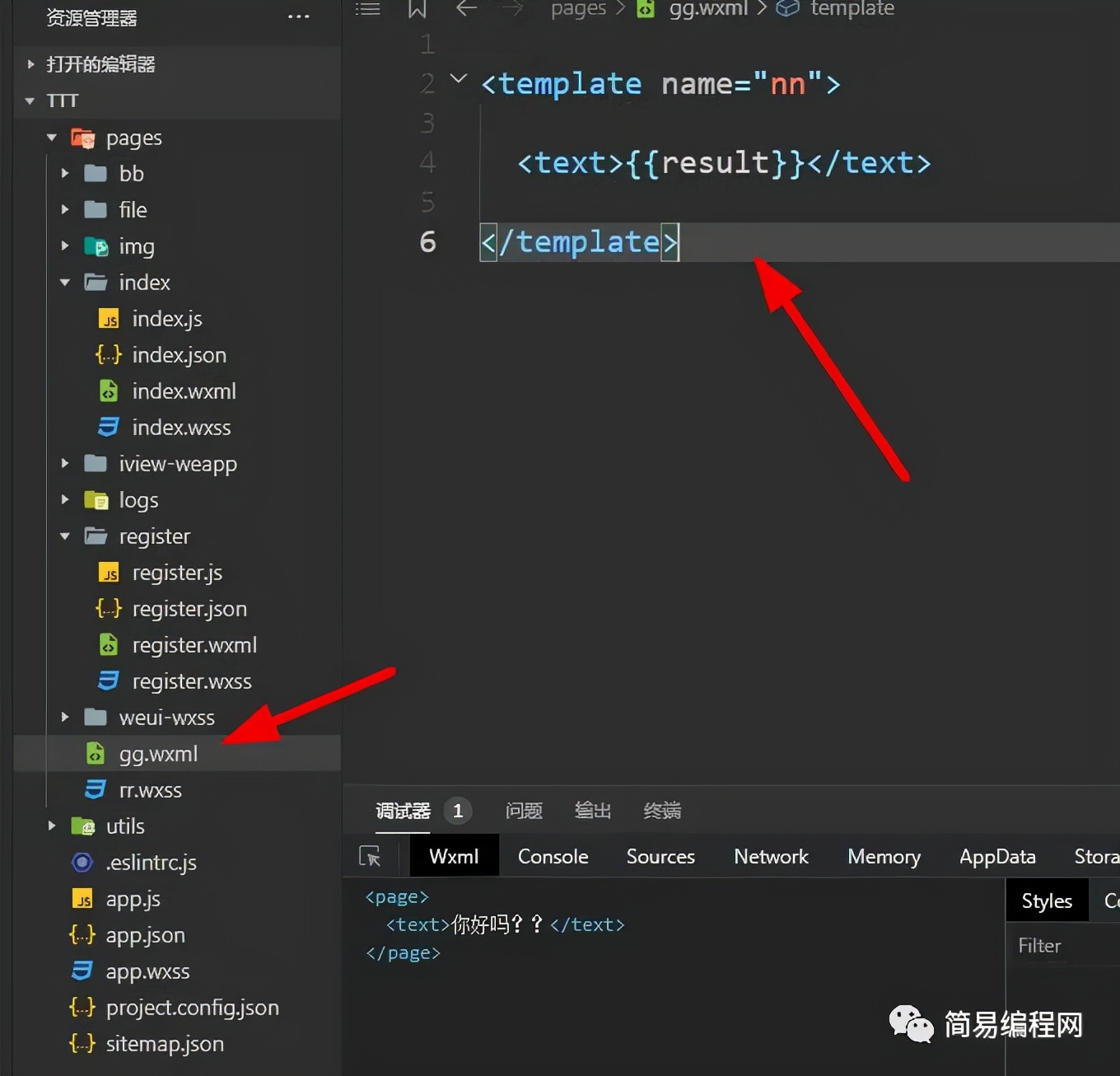Open the project.config.json file
This screenshot has width=1120, height=1076.
click(192, 1008)
